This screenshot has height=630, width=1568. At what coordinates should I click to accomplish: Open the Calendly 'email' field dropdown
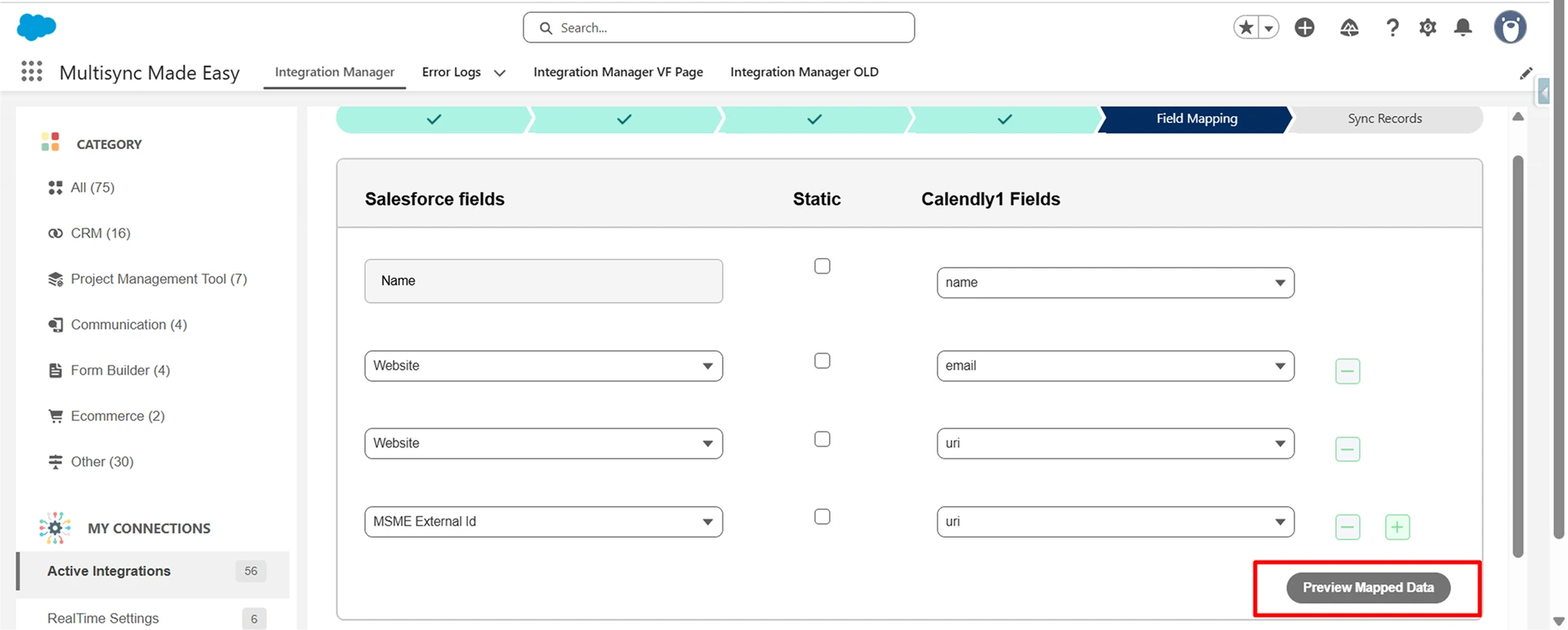(1116, 366)
